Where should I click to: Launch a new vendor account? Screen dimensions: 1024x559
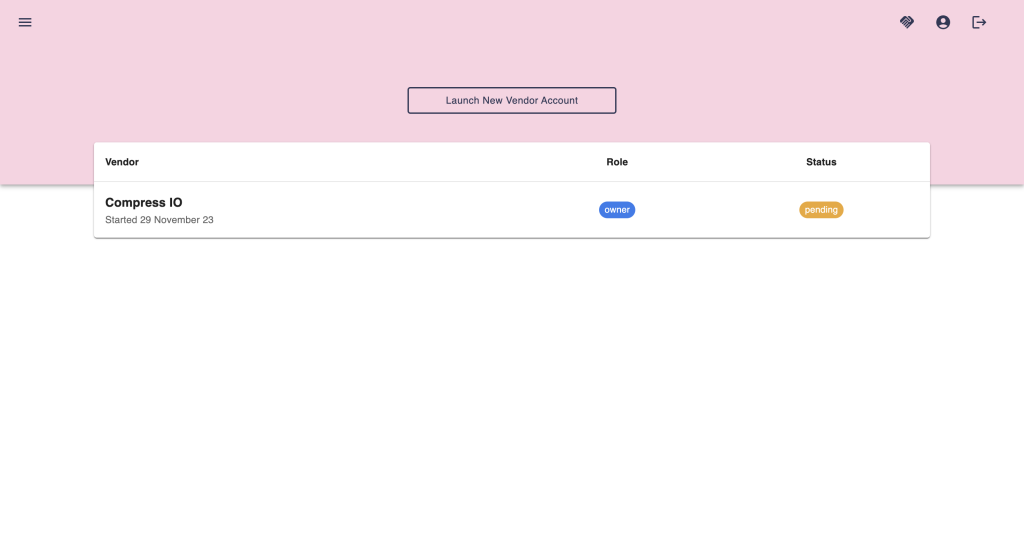(x=511, y=100)
